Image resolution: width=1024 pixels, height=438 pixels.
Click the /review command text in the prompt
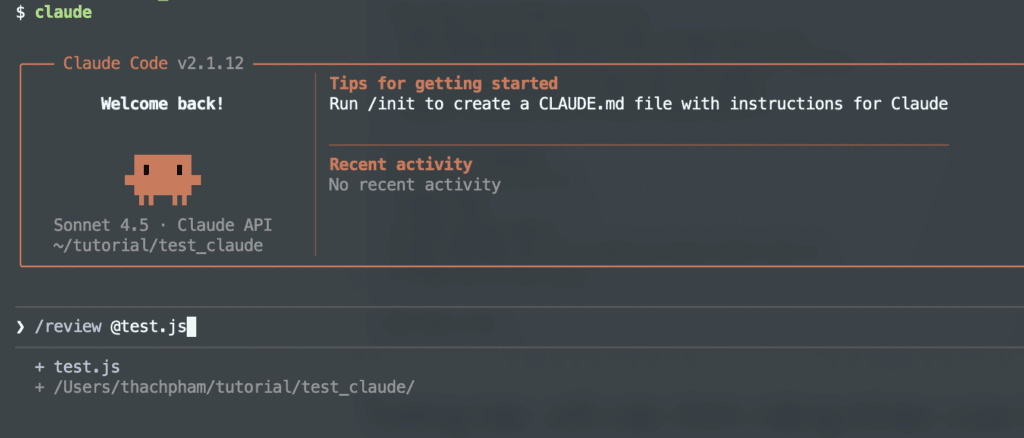tap(67, 326)
